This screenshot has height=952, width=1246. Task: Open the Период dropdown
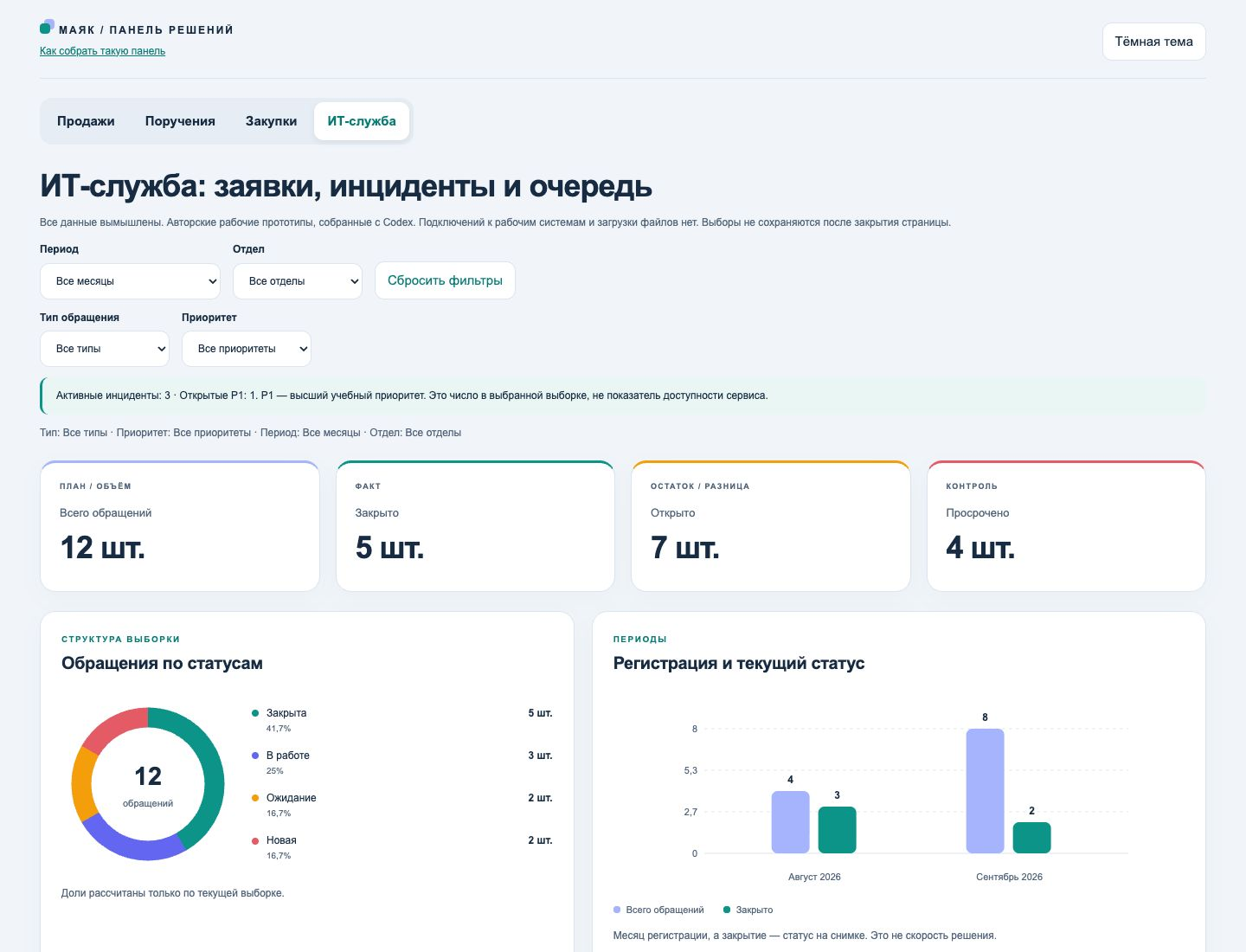pyautogui.click(x=130, y=281)
